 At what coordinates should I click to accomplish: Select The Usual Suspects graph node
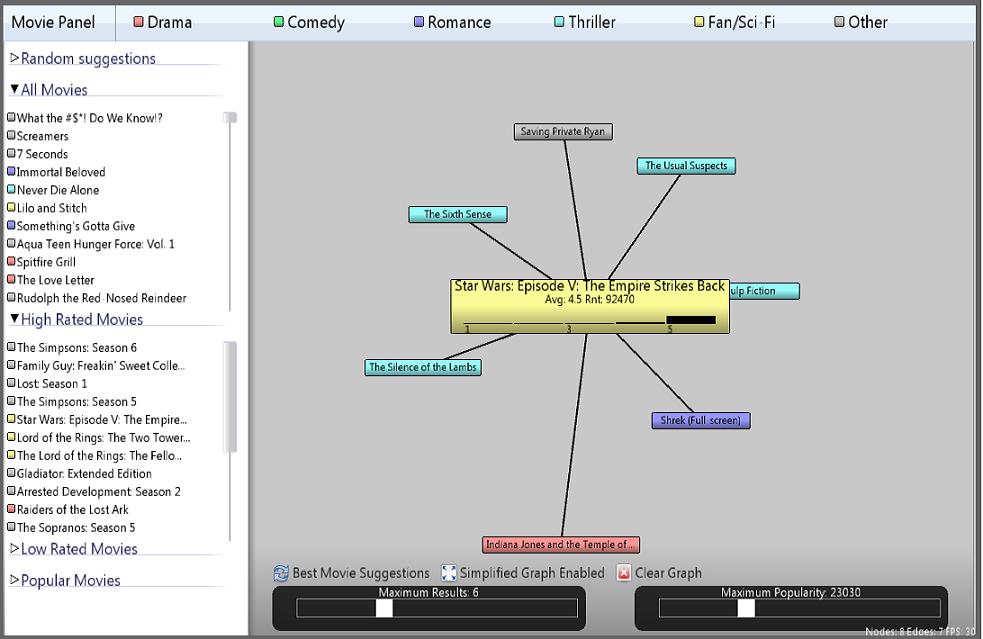point(686,166)
